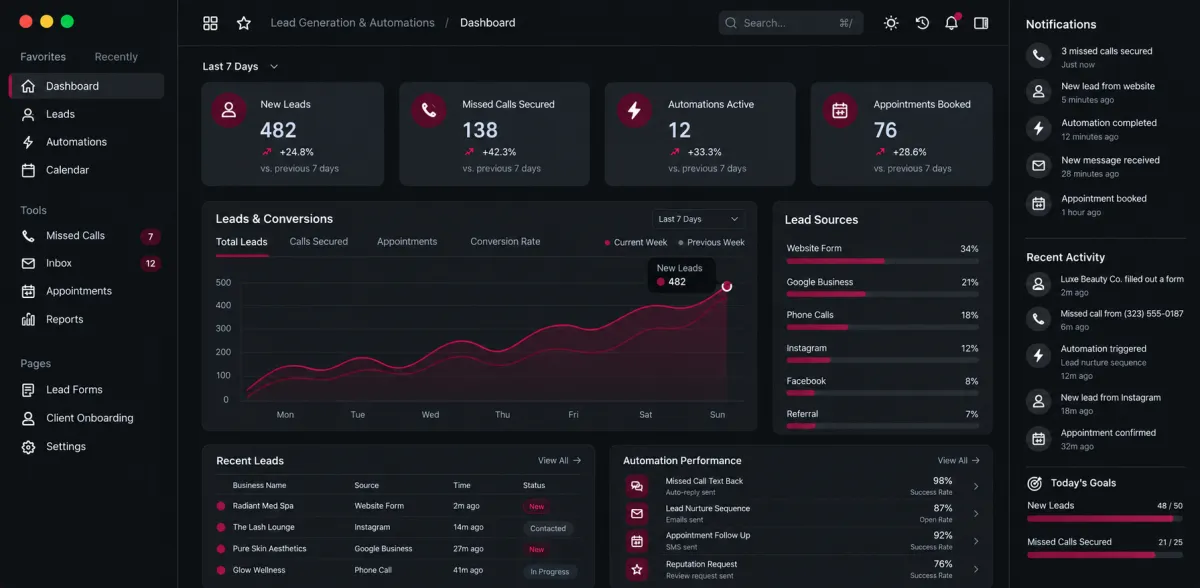Open Reports from the sidebar

coord(86,319)
